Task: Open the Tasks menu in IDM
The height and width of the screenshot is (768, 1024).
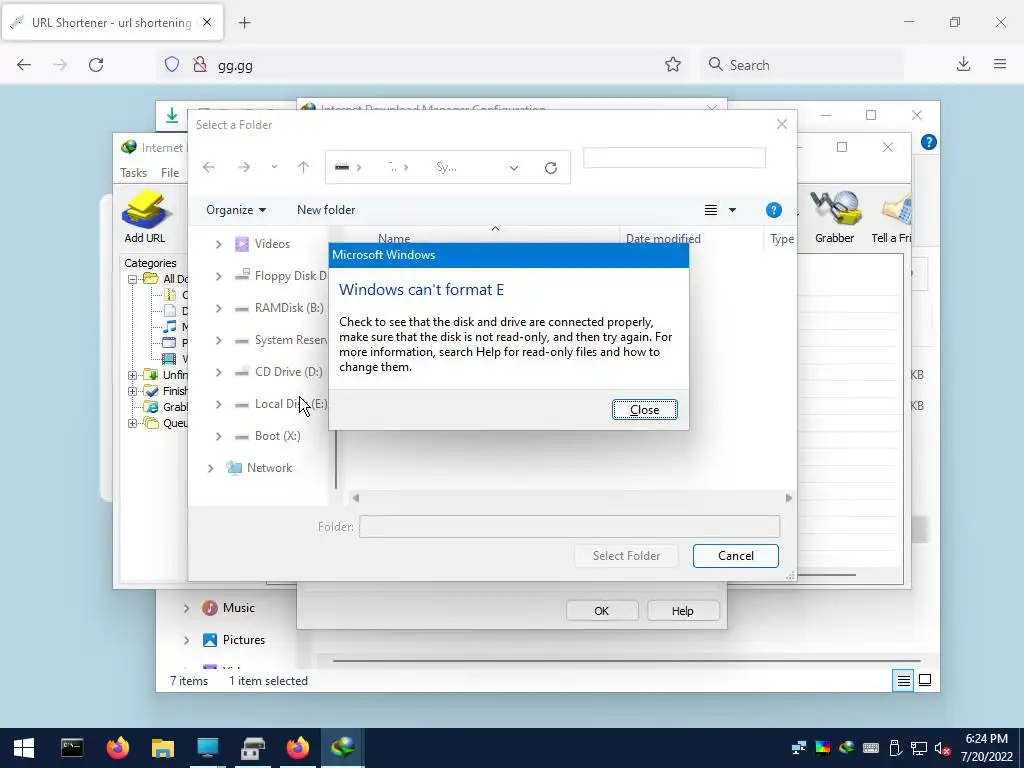Action: 133,173
